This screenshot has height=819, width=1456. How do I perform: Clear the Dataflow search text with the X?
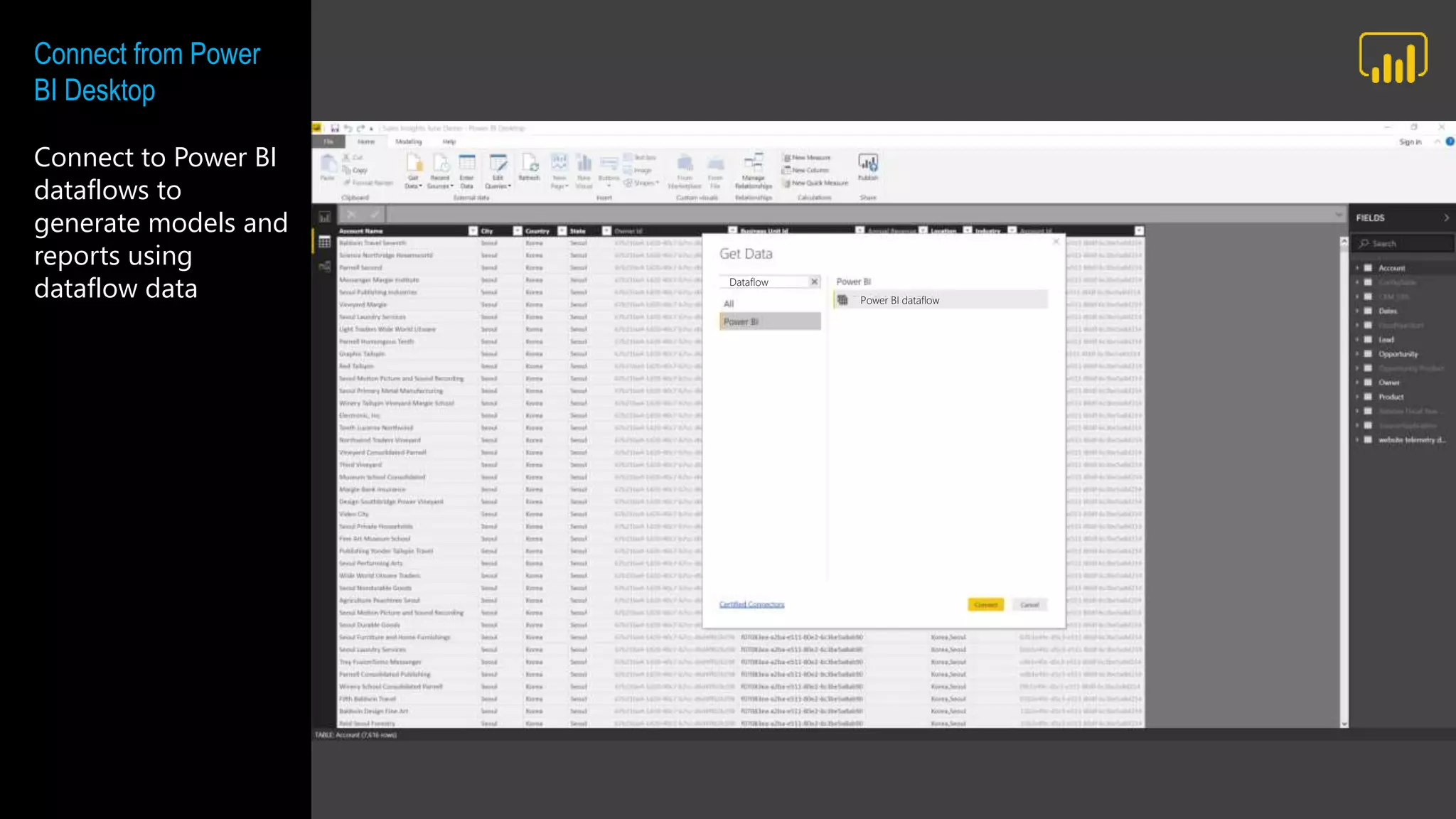tap(814, 282)
